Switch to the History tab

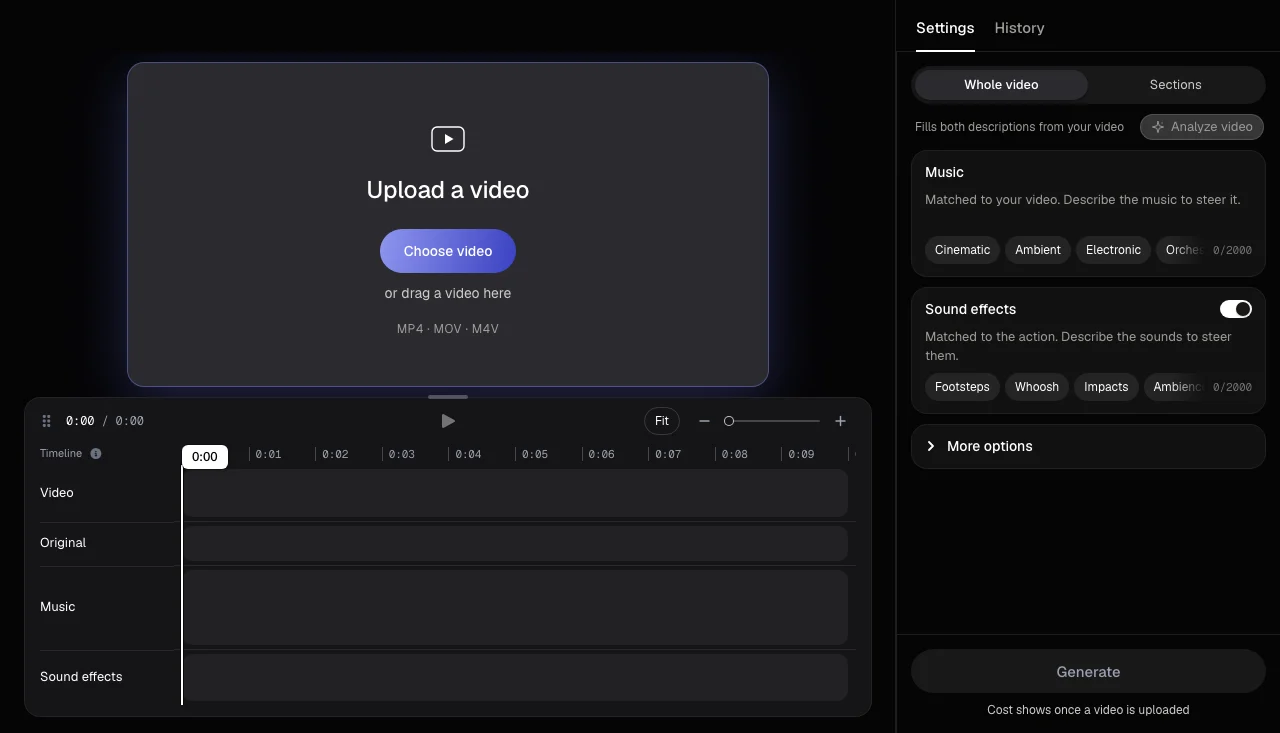pos(1019,28)
